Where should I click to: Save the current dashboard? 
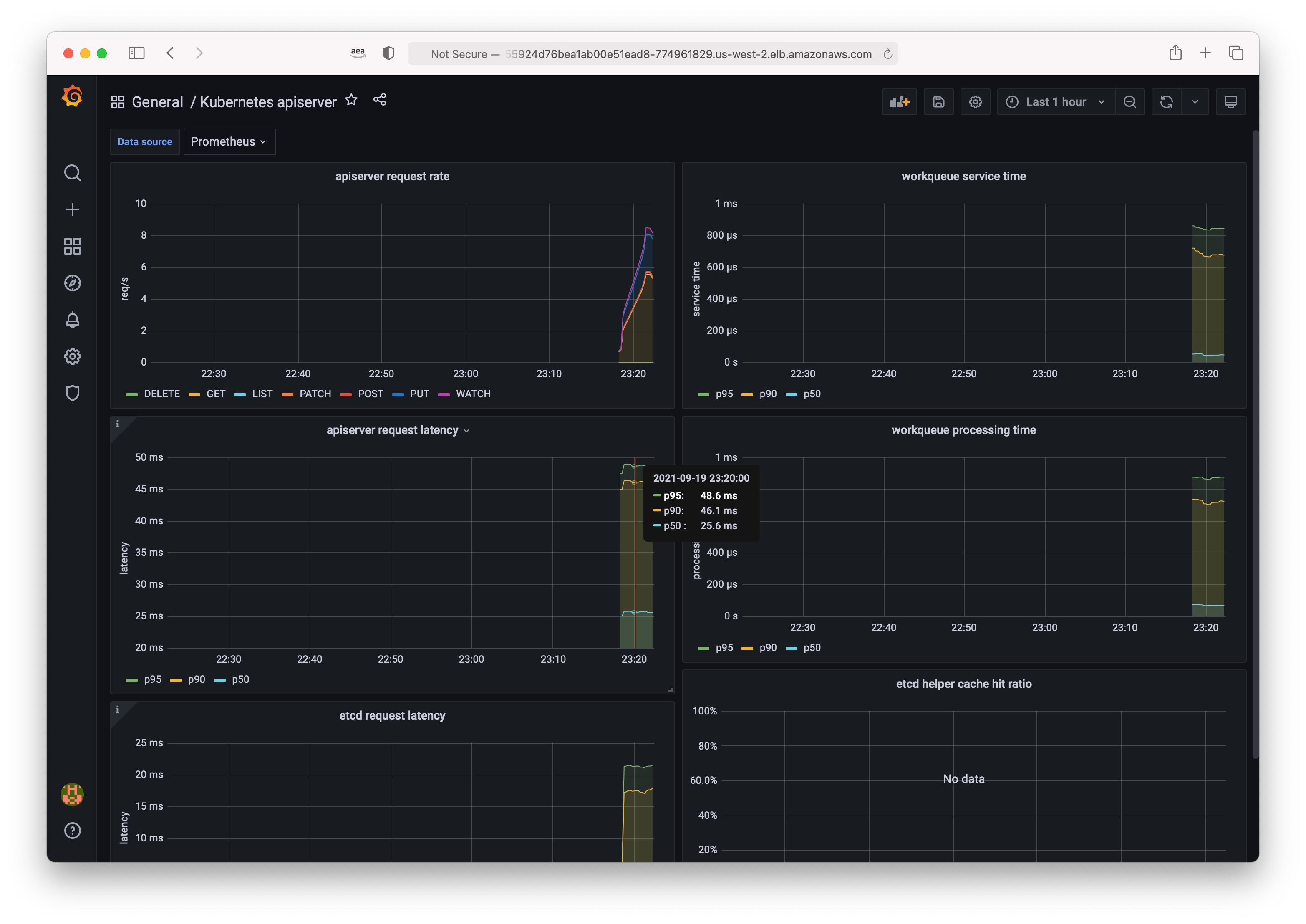[938, 101]
